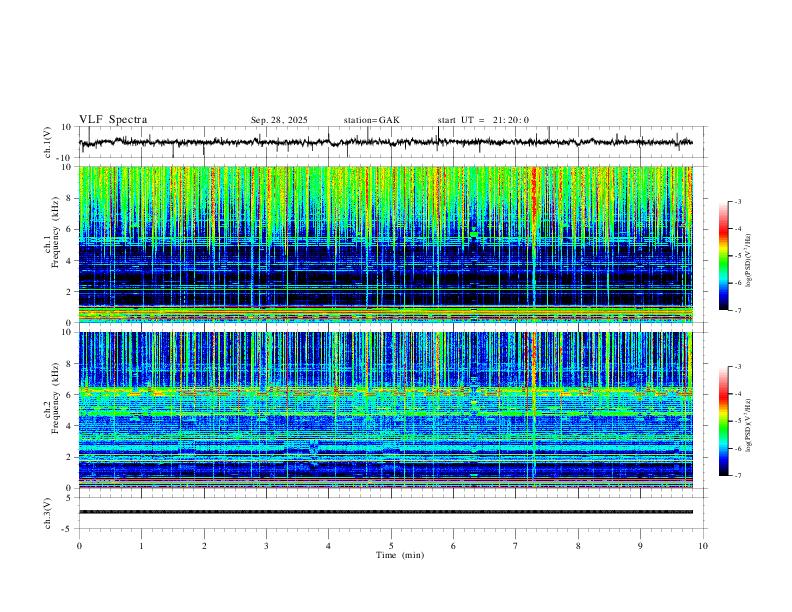Click lower colorbar tick label '-5'
792x612 pixels.
pos(738,421)
